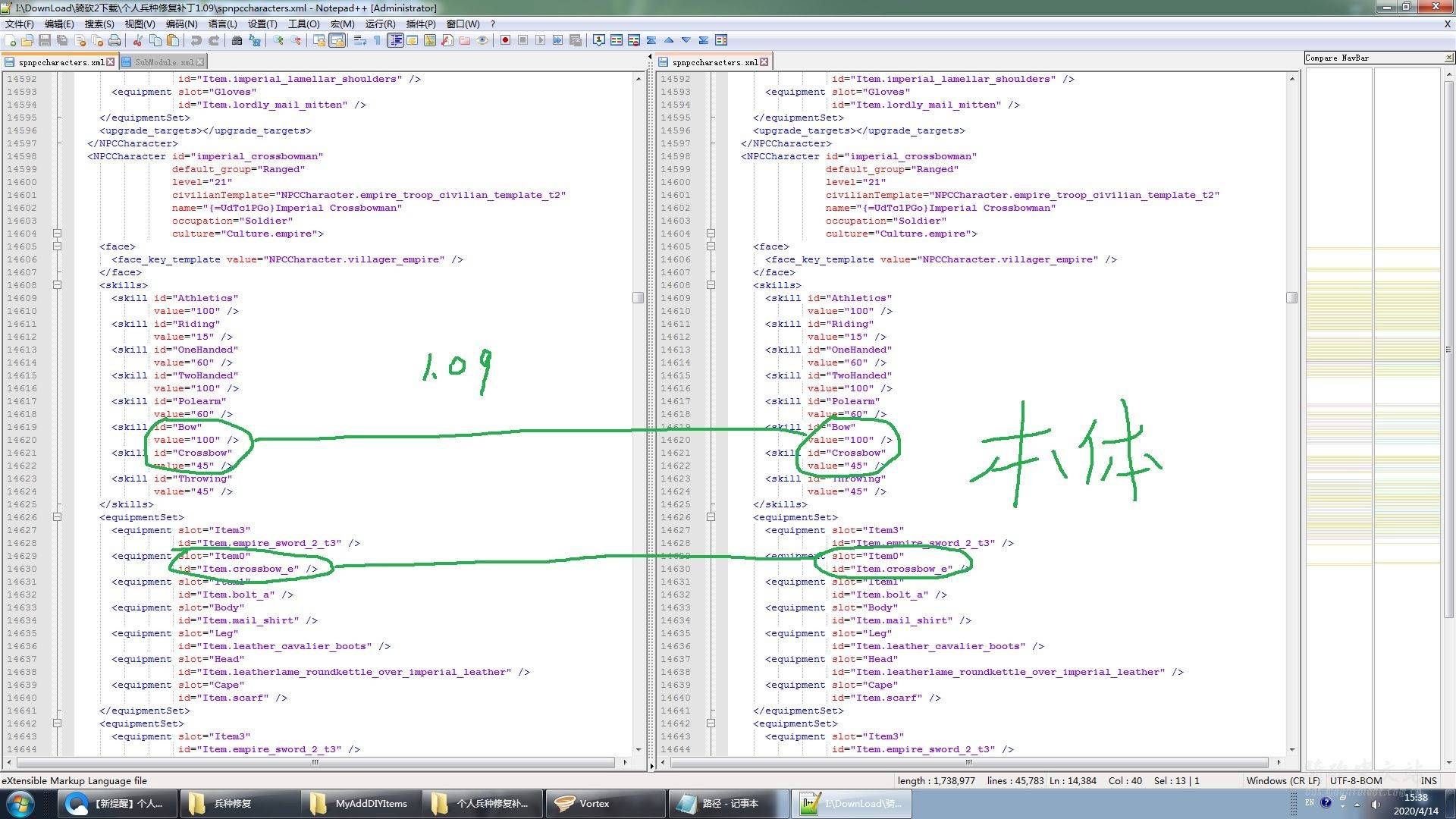This screenshot has width=1456, height=819.
Task: Collapse skills fold at left line 14608
Action: [57, 285]
